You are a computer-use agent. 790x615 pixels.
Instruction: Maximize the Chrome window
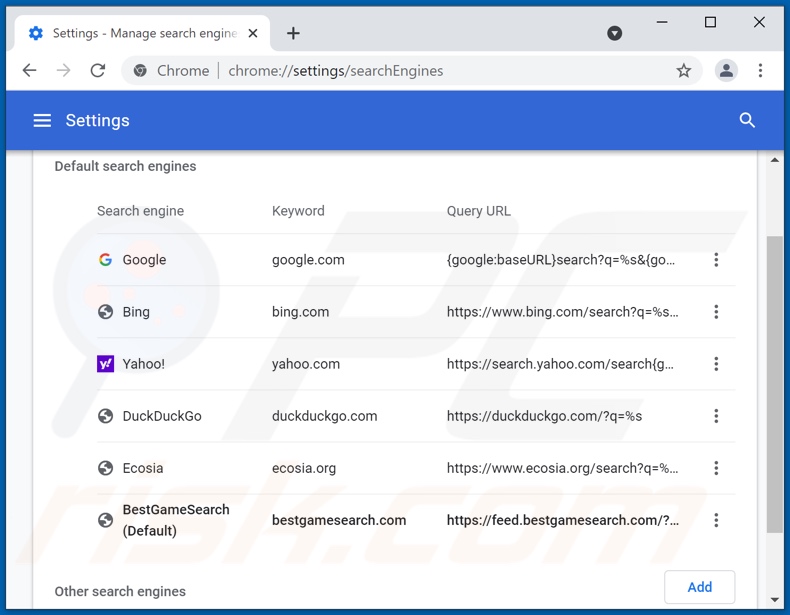pos(710,22)
